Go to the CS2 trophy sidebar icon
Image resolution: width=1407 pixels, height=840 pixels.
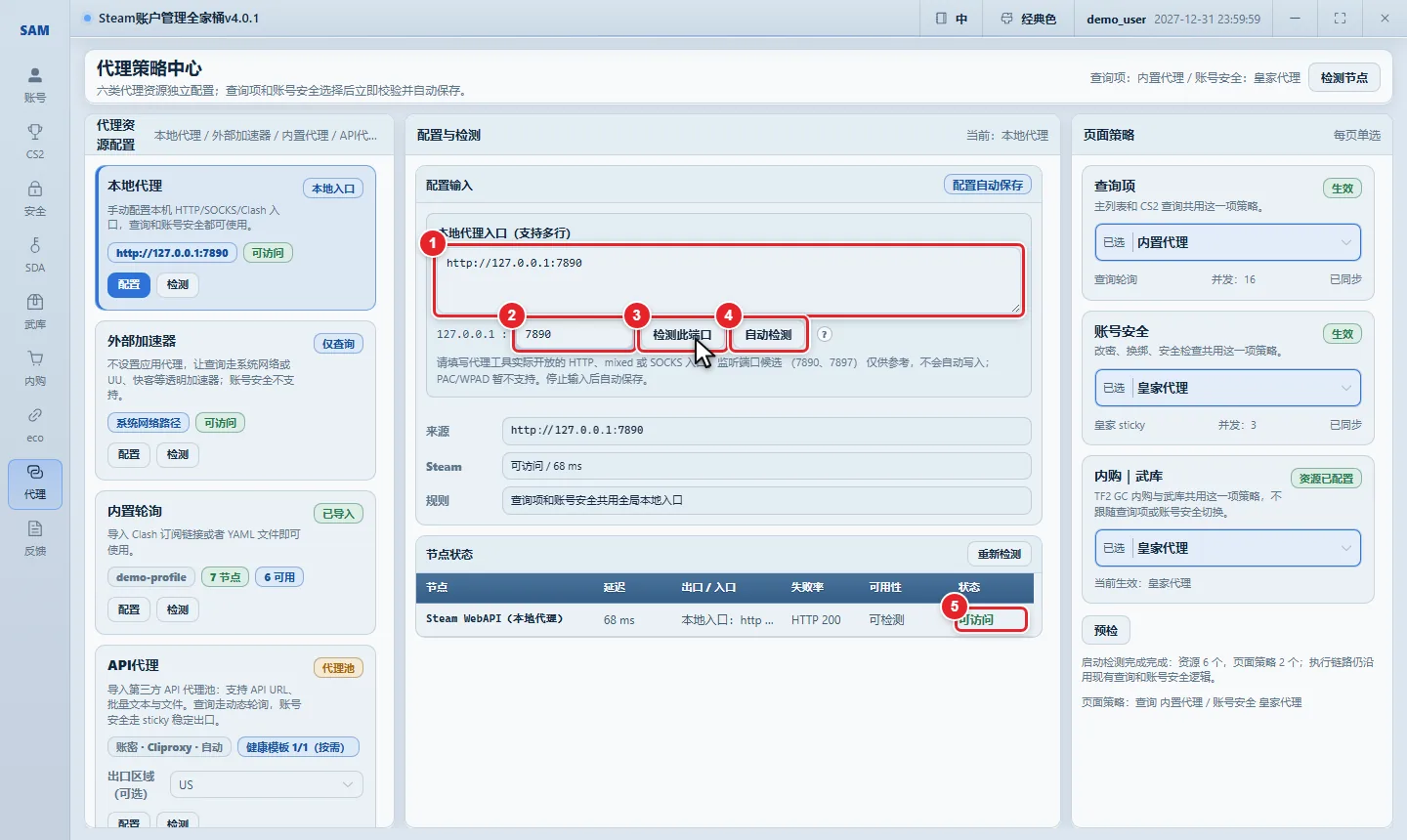pos(35,142)
